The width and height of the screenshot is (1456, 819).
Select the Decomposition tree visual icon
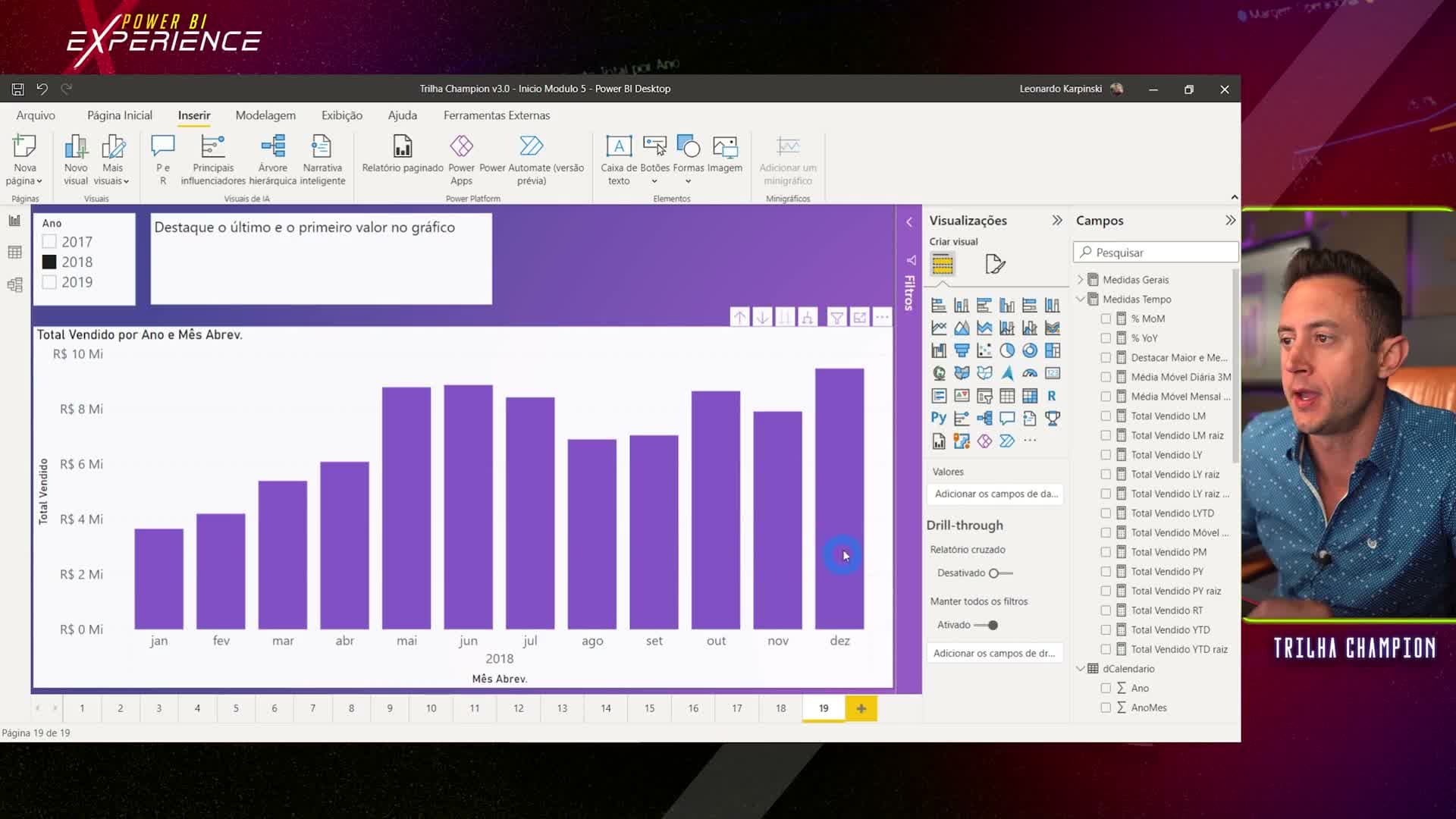984,418
